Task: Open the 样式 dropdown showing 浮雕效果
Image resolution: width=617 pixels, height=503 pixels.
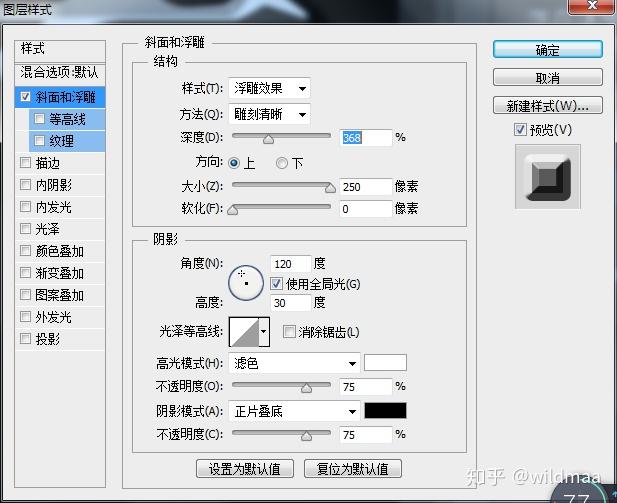Action: [269, 88]
